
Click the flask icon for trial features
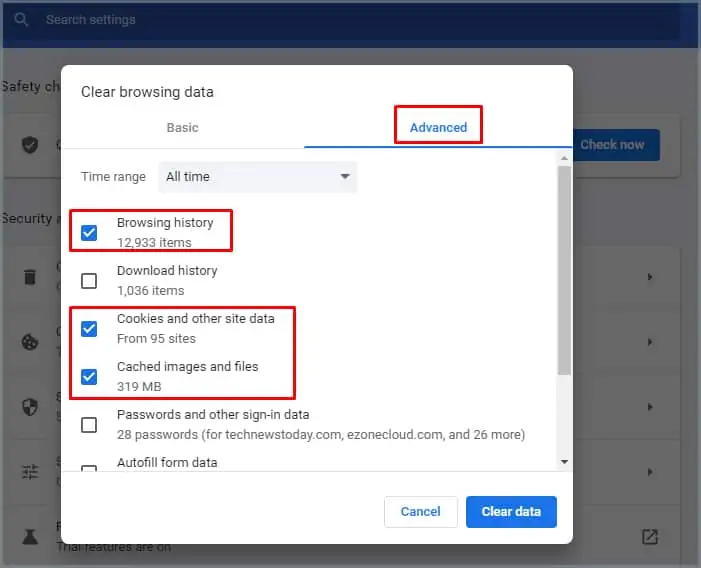[30, 537]
